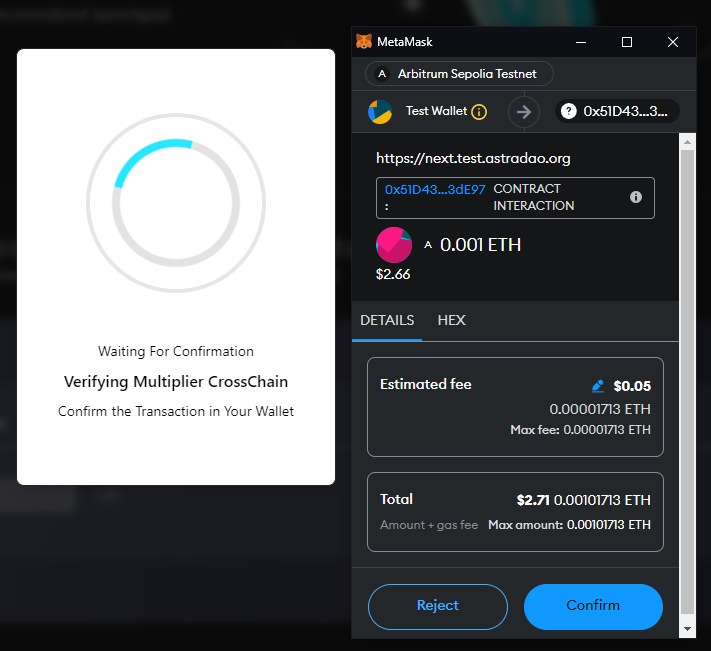This screenshot has width=711, height=651.
Task: Click the Confirm the Transaction in Your Wallet text
Action: point(176,411)
